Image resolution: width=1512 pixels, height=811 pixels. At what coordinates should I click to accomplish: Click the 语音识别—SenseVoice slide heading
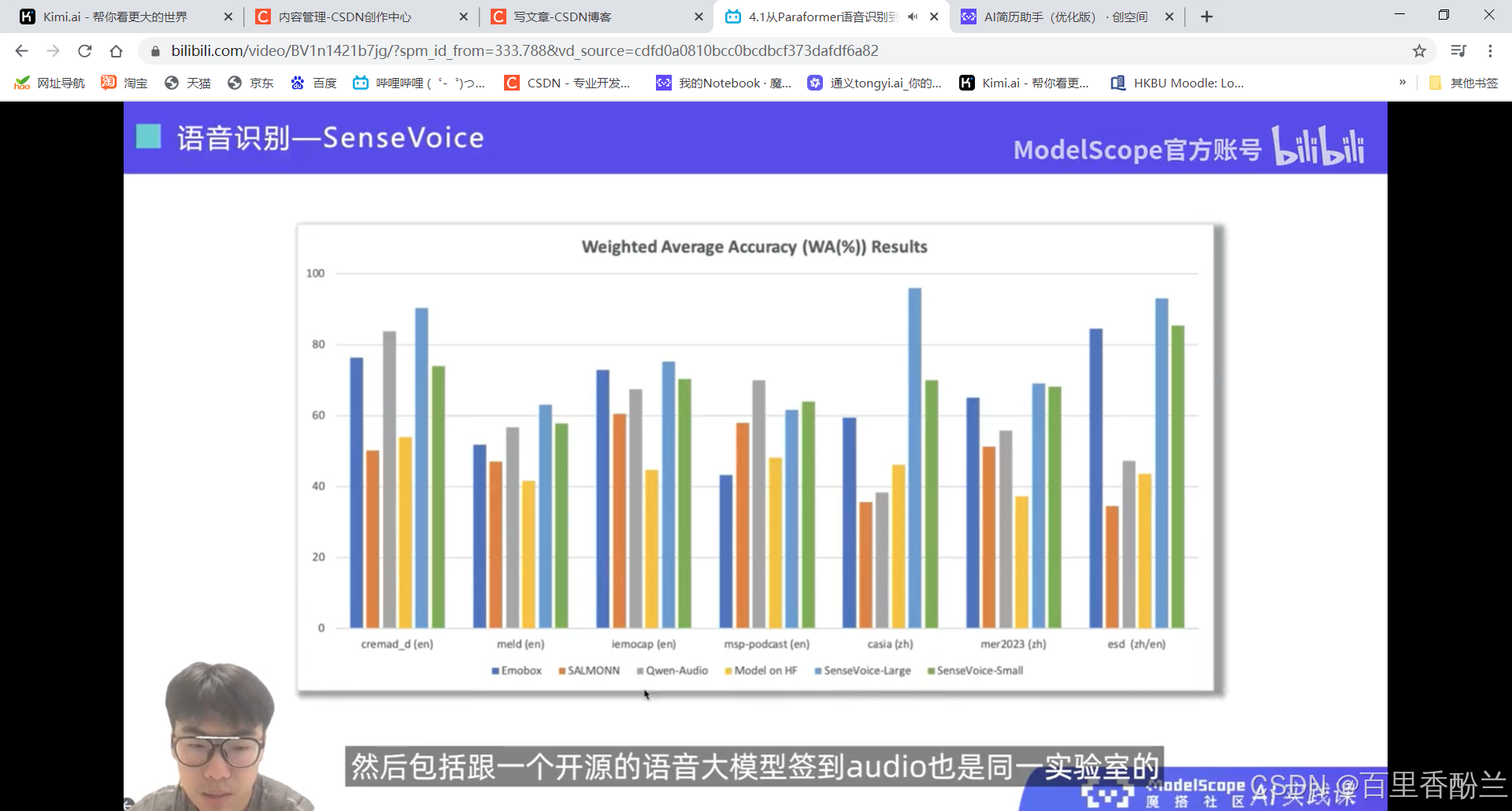pos(330,138)
